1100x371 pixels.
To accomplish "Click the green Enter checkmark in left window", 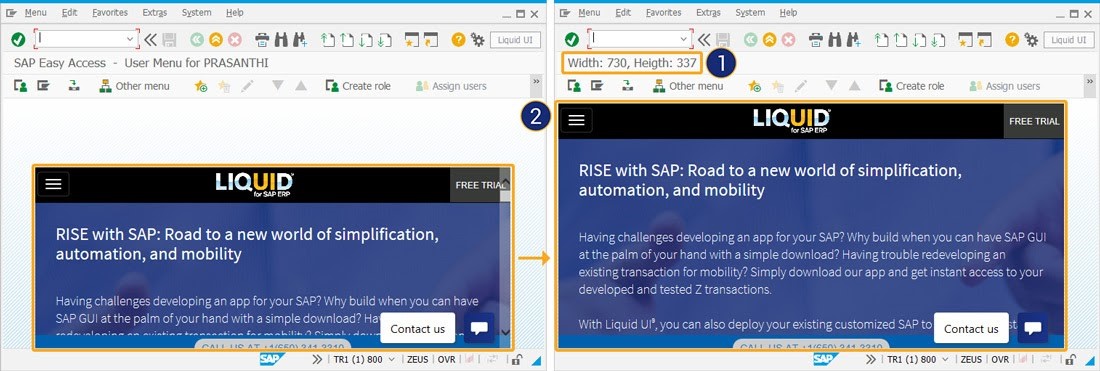I will [x=18, y=39].
